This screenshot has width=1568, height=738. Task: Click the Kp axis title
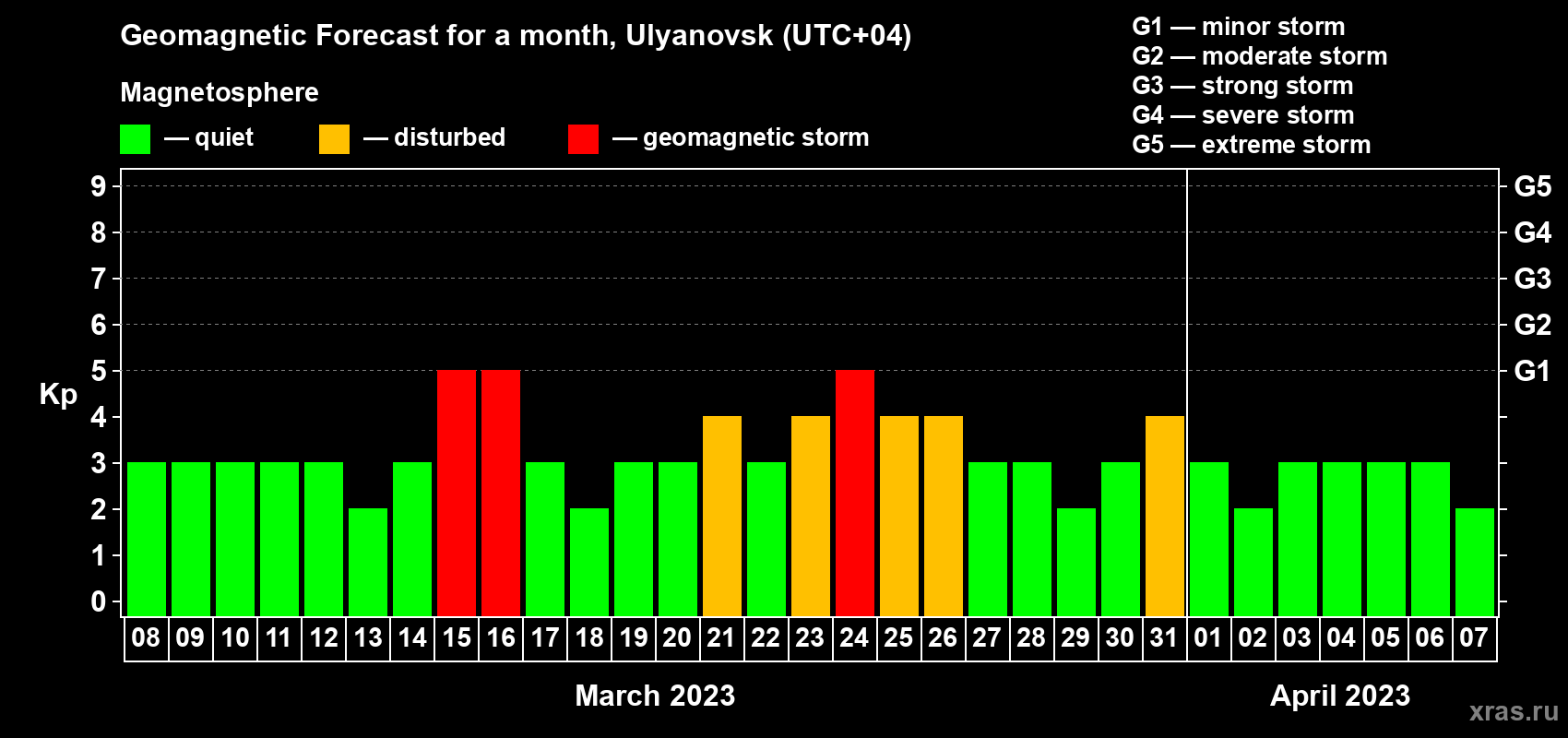click(58, 395)
